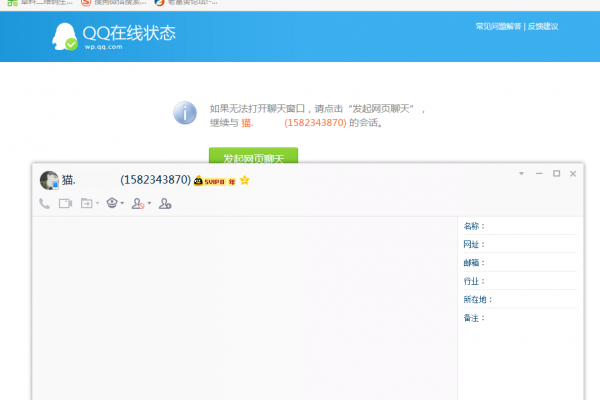Click the blue info circle icon

(x=185, y=113)
